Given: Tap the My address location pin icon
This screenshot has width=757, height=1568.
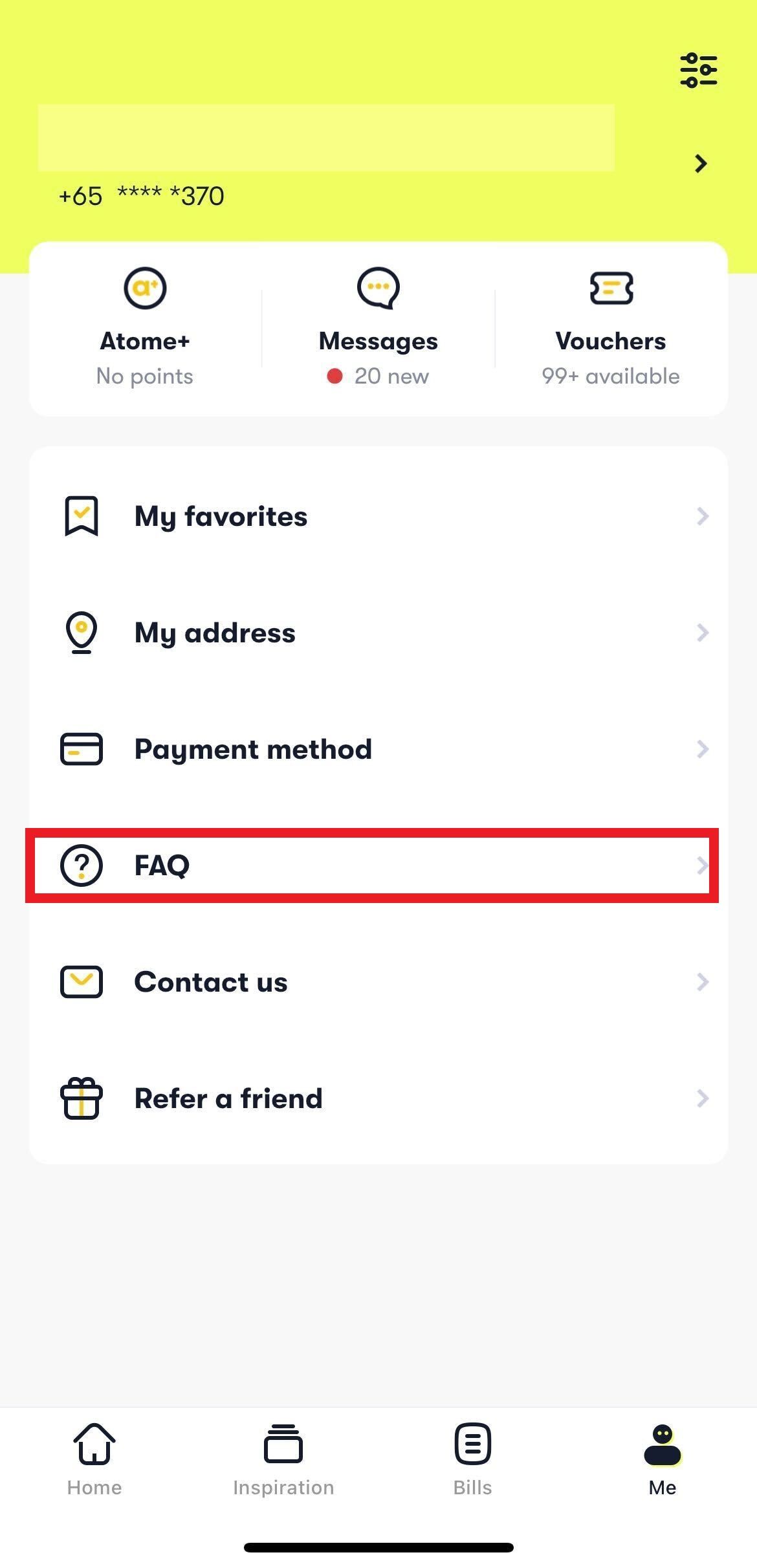Looking at the screenshot, I should coord(81,633).
